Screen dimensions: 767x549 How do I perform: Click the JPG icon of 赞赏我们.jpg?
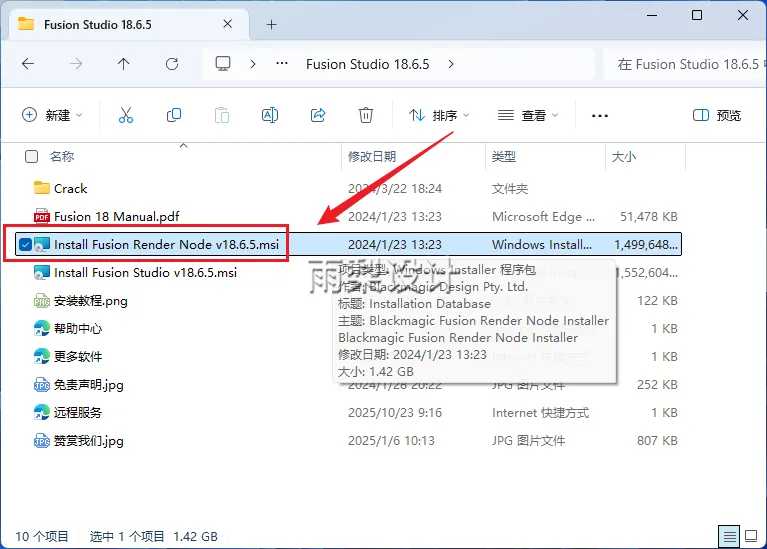pos(42,440)
